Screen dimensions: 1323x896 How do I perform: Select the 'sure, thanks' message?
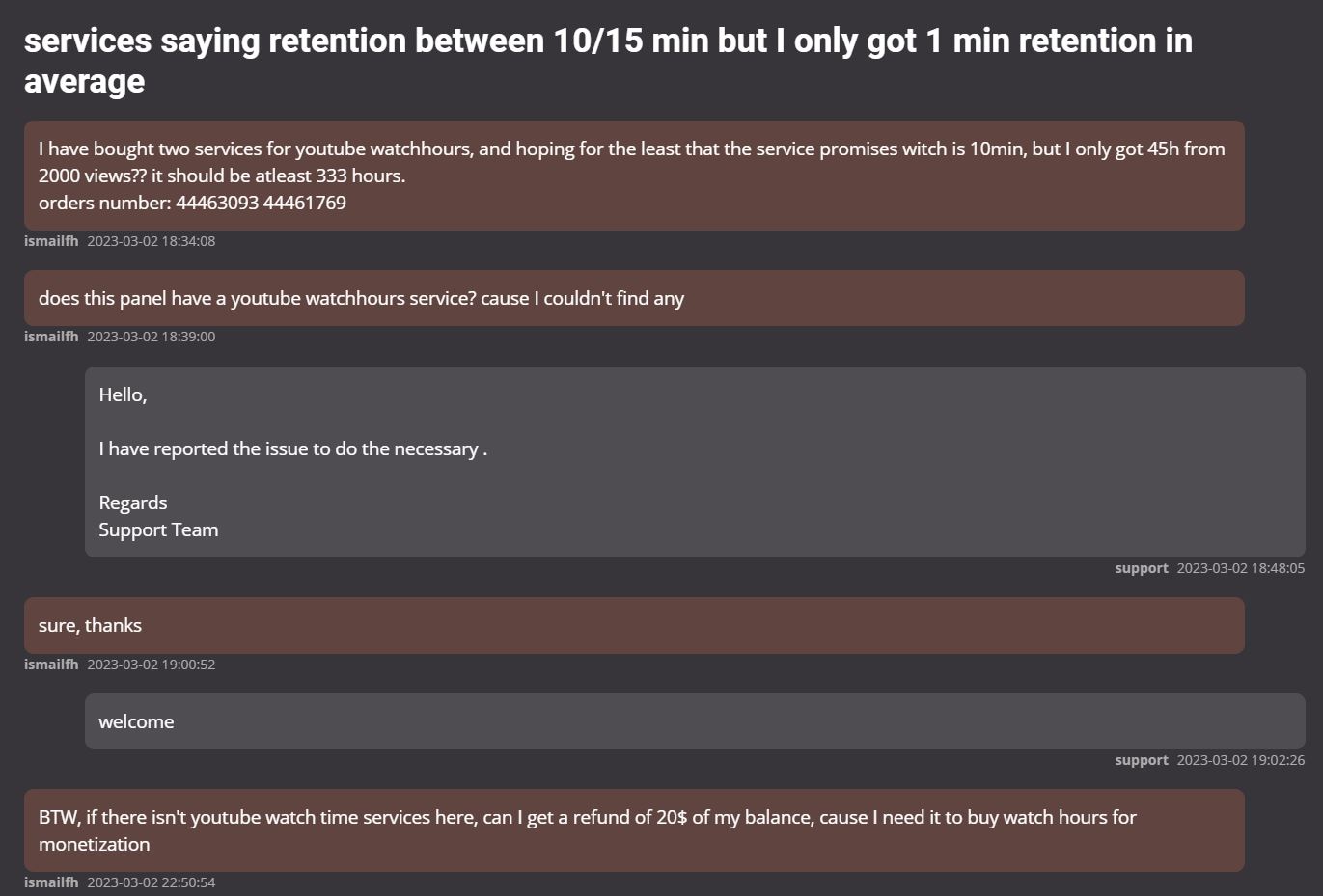(x=634, y=625)
